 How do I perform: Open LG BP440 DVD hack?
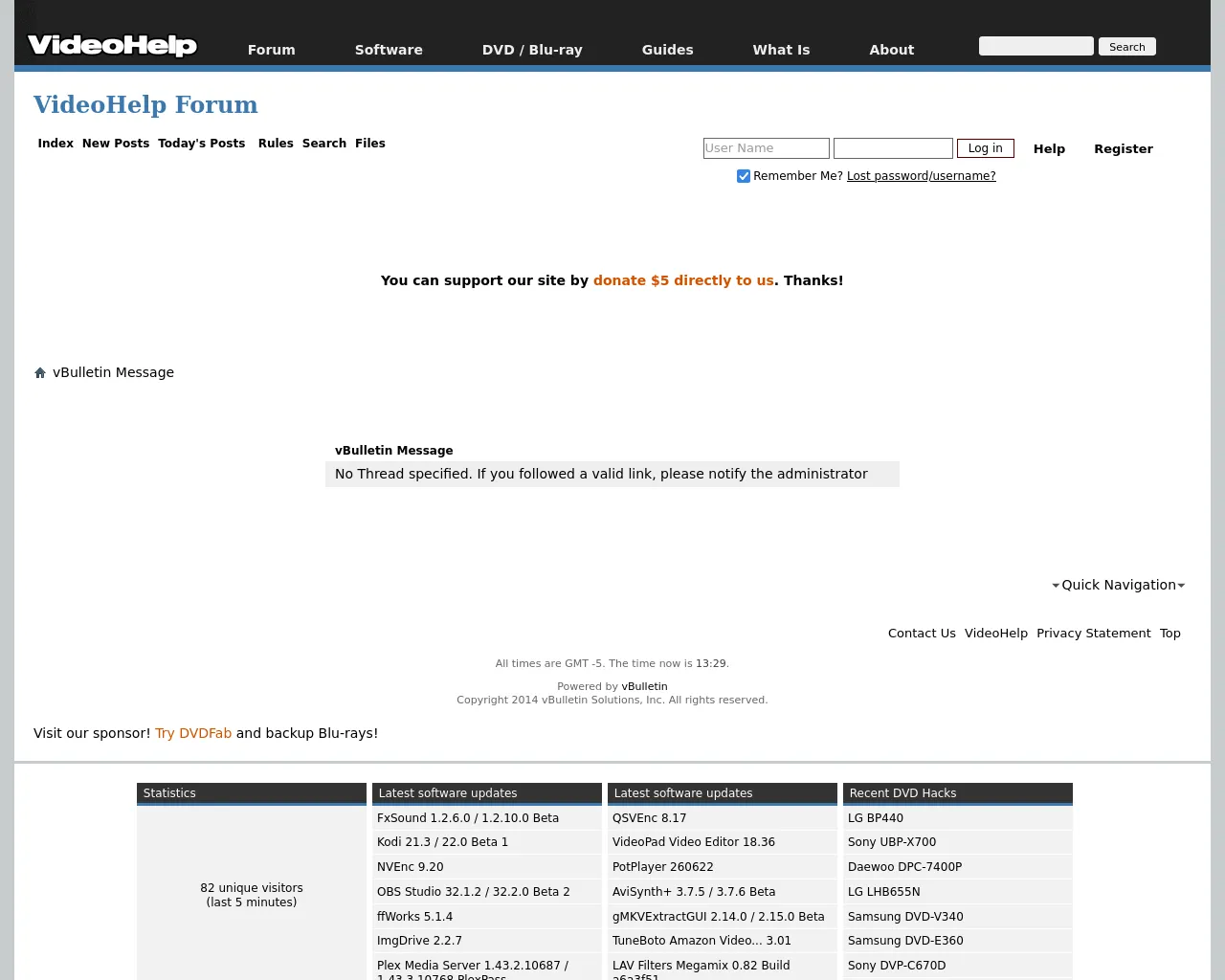[x=876, y=818]
